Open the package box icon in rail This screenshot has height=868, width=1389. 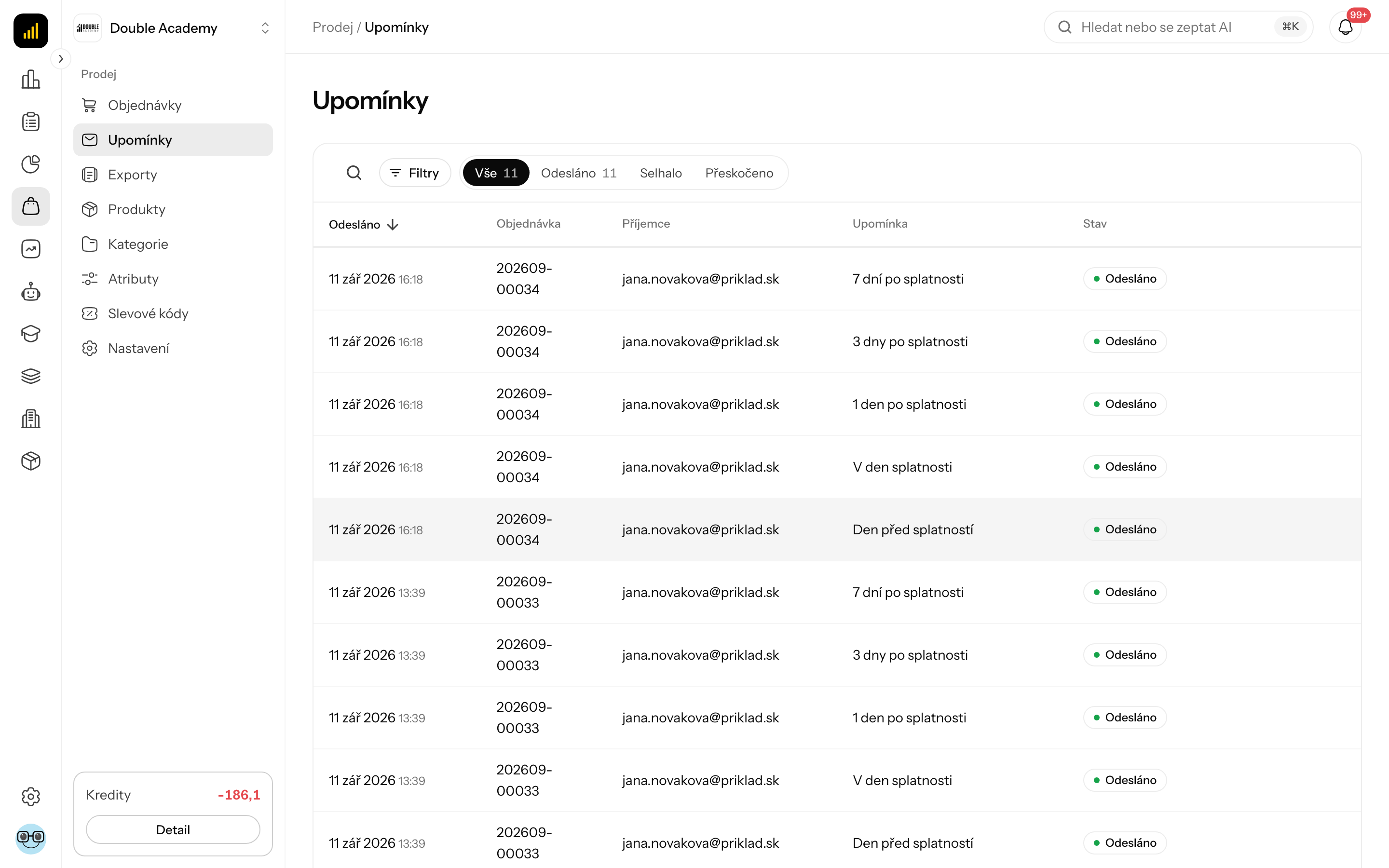click(x=30, y=461)
